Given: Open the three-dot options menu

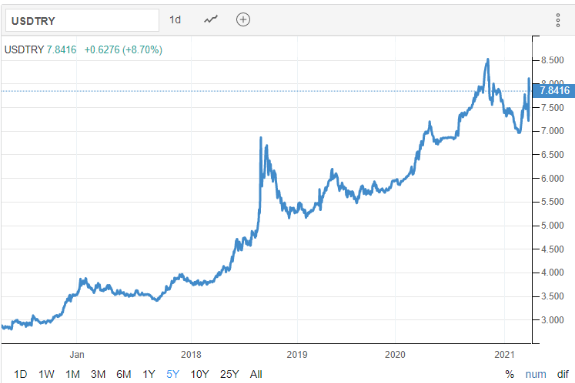Looking at the screenshot, I should coord(558,20).
